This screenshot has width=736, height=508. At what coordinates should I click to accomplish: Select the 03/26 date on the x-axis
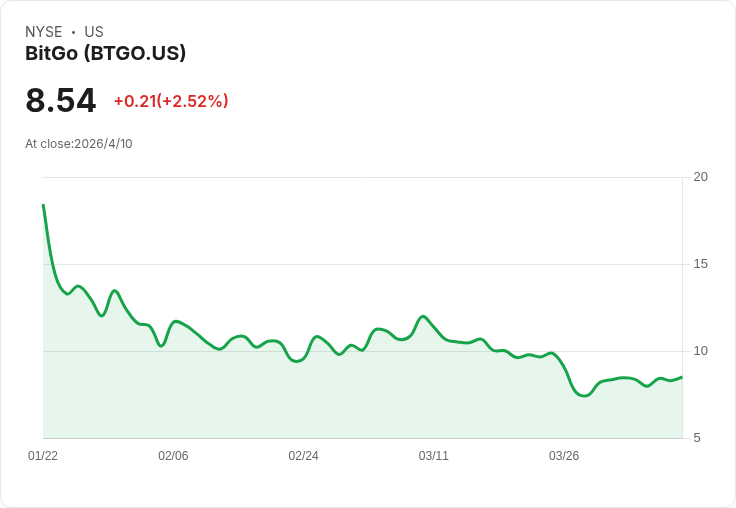pos(564,456)
